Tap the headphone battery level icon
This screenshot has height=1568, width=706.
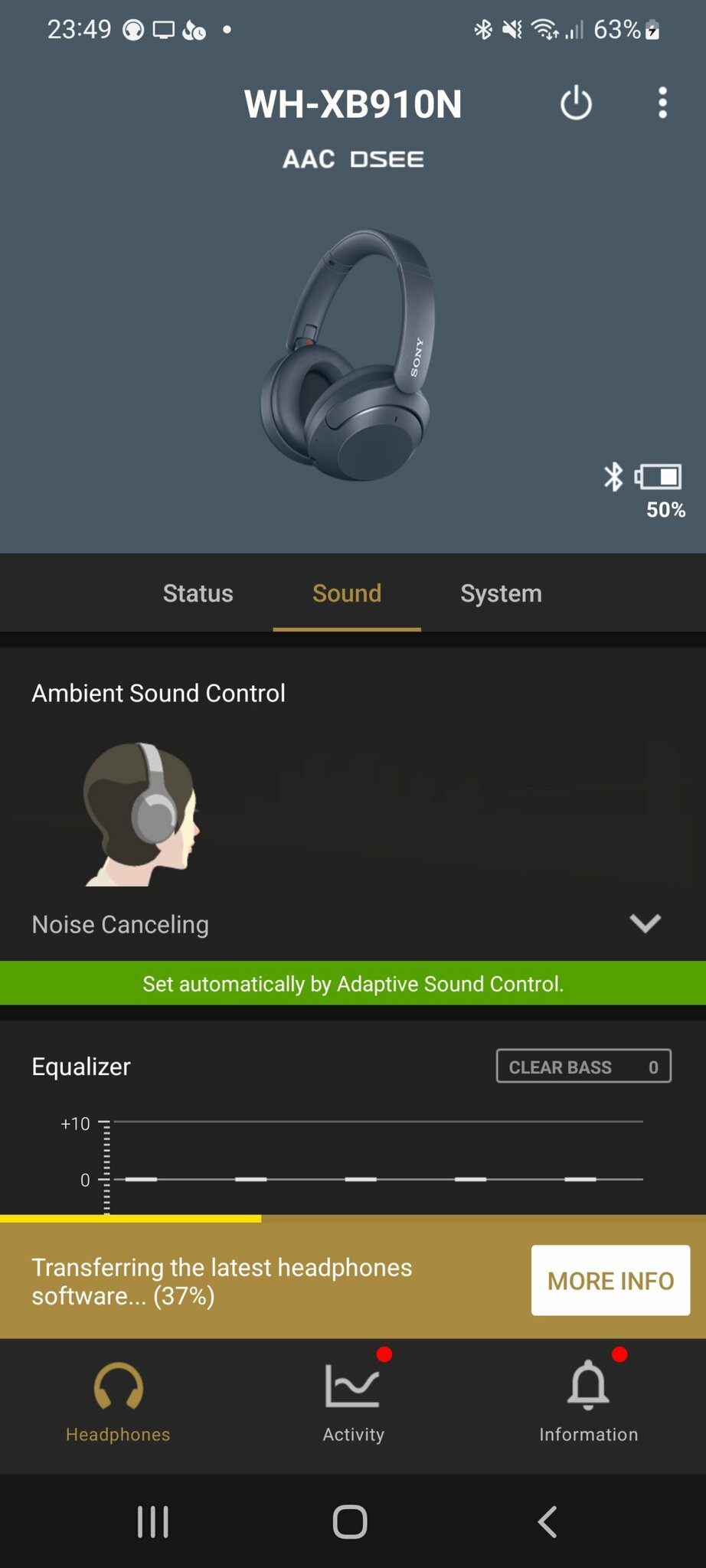pyautogui.click(x=659, y=477)
